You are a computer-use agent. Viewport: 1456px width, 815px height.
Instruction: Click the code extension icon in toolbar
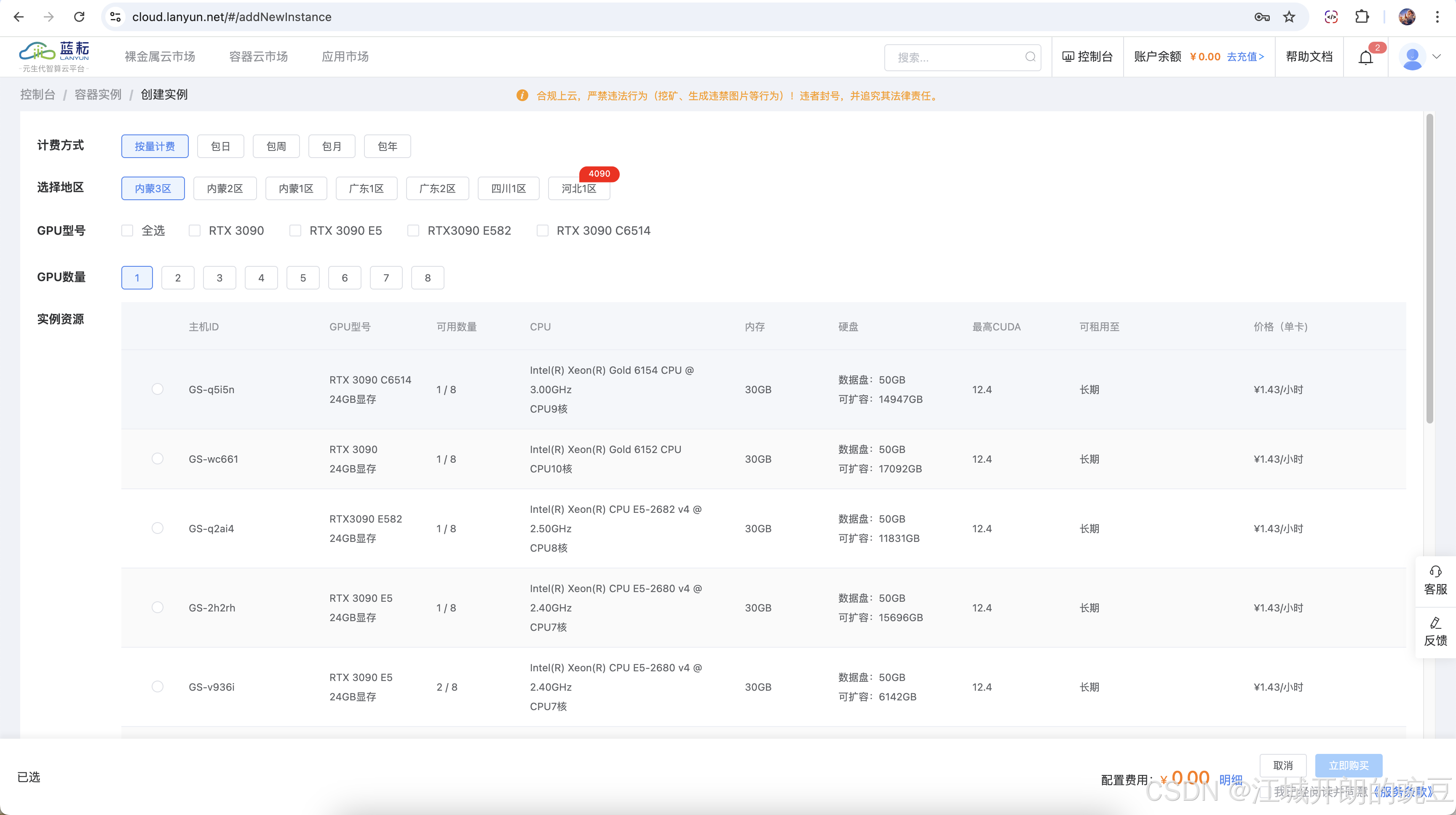tap(1331, 17)
